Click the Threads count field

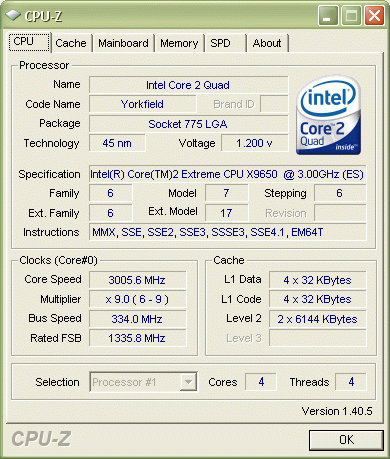click(351, 382)
